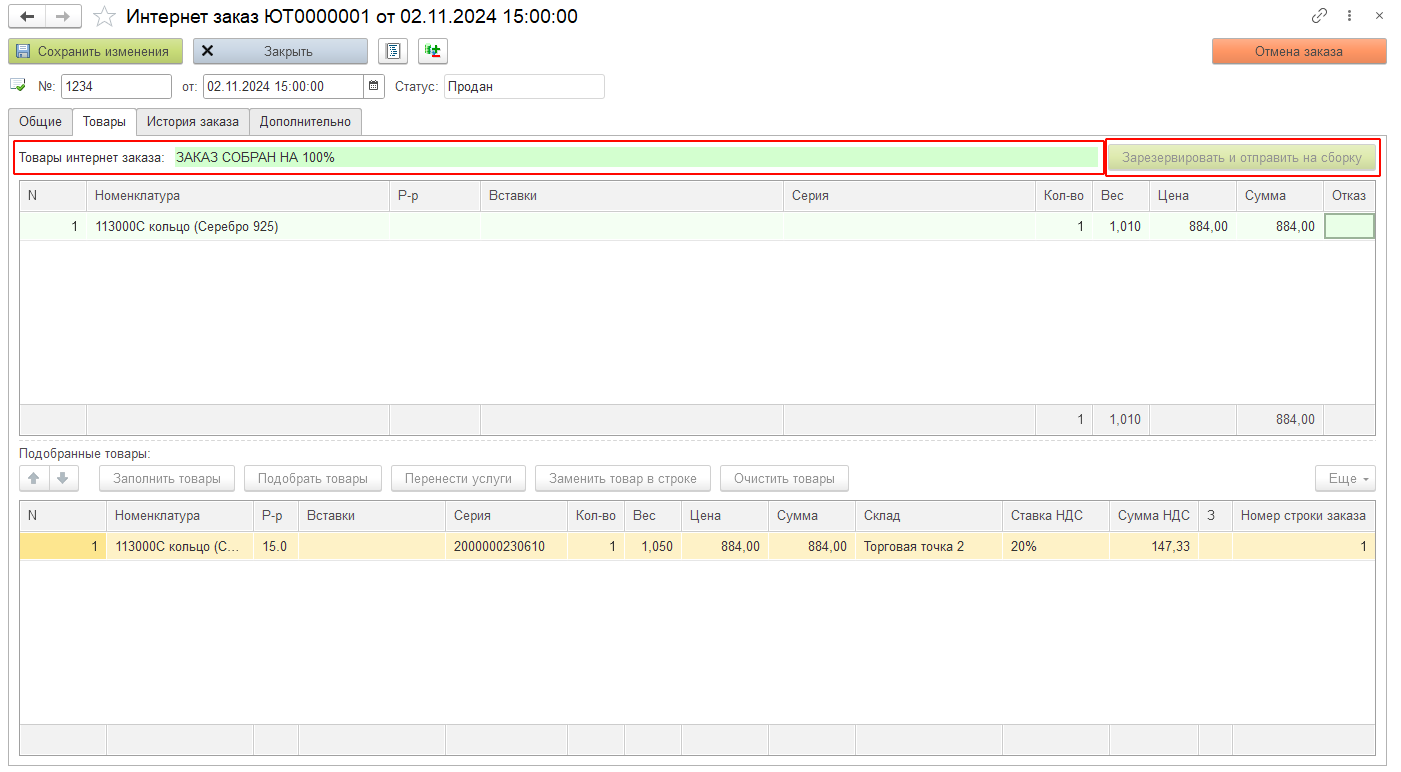
Task: Click the Отказ column header
Action: 1349,196
